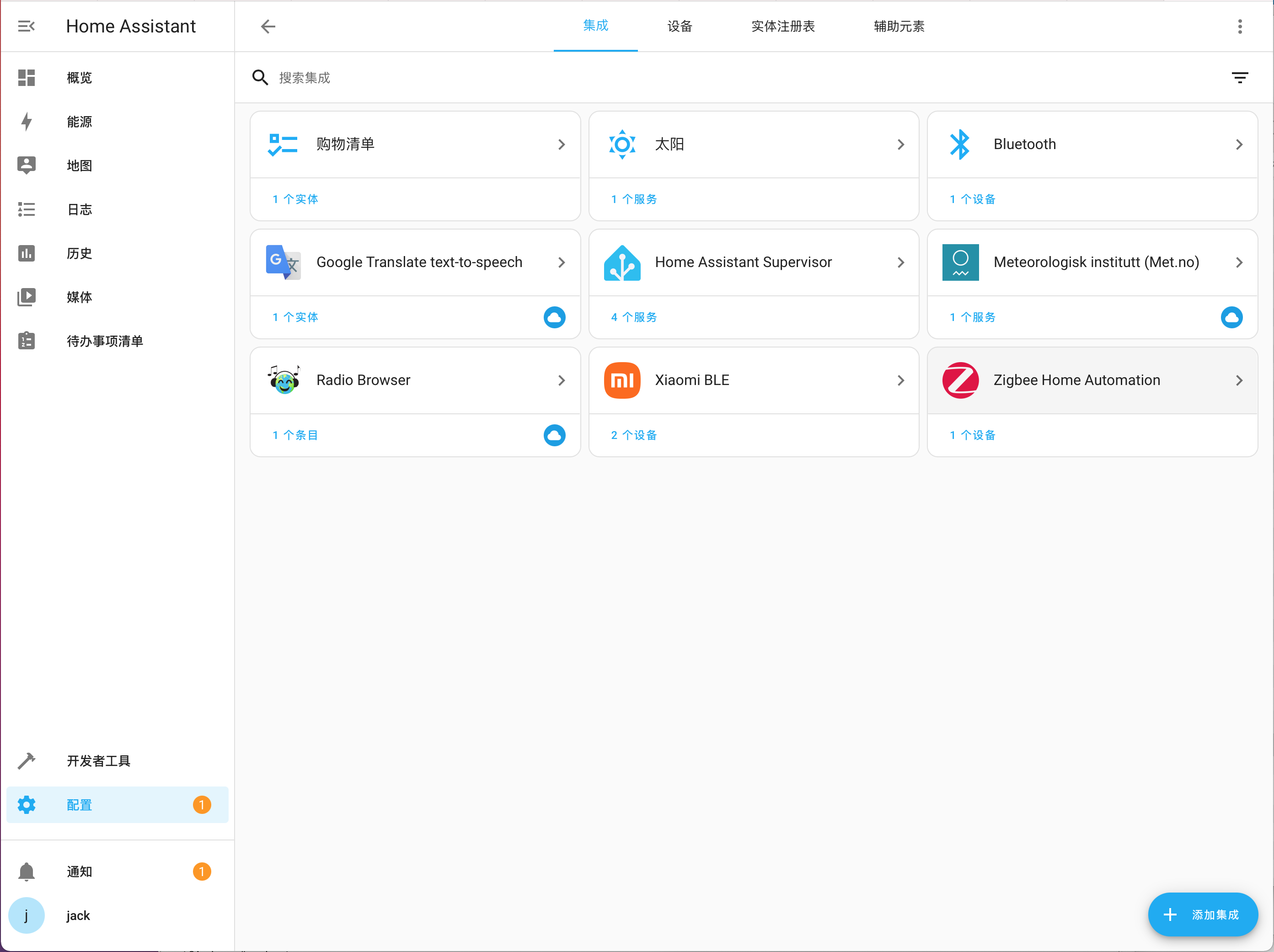
Task: Click the Zigbee Home Automation logo
Action: (960, 380)
